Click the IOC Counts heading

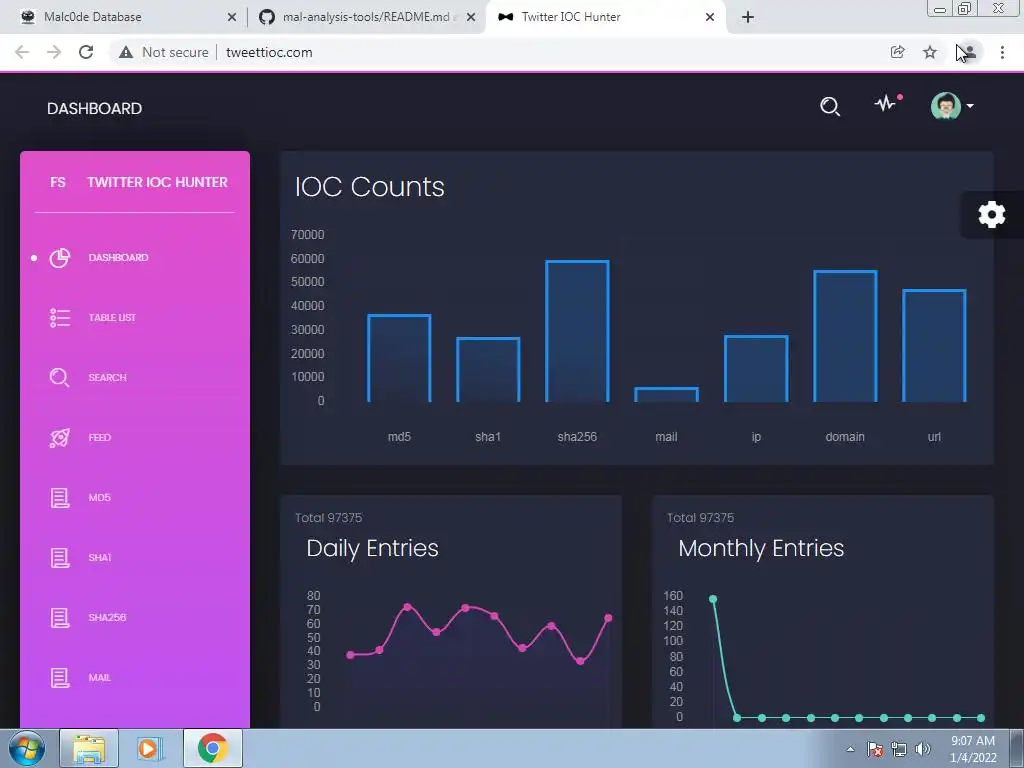pyautogui.click(x=370, y=187)
